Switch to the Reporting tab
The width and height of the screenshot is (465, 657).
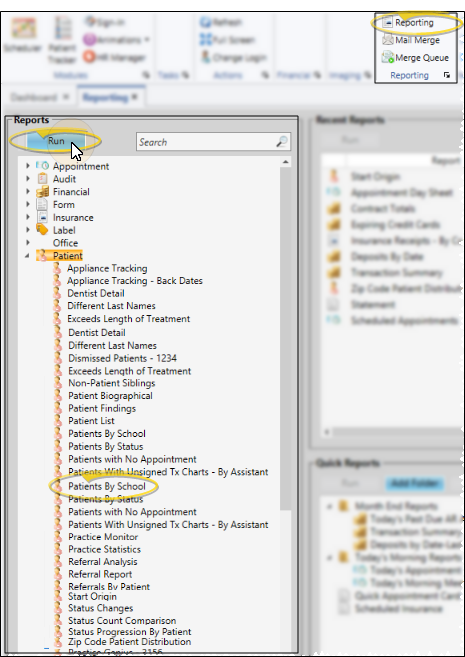click(x=105, y=97)
